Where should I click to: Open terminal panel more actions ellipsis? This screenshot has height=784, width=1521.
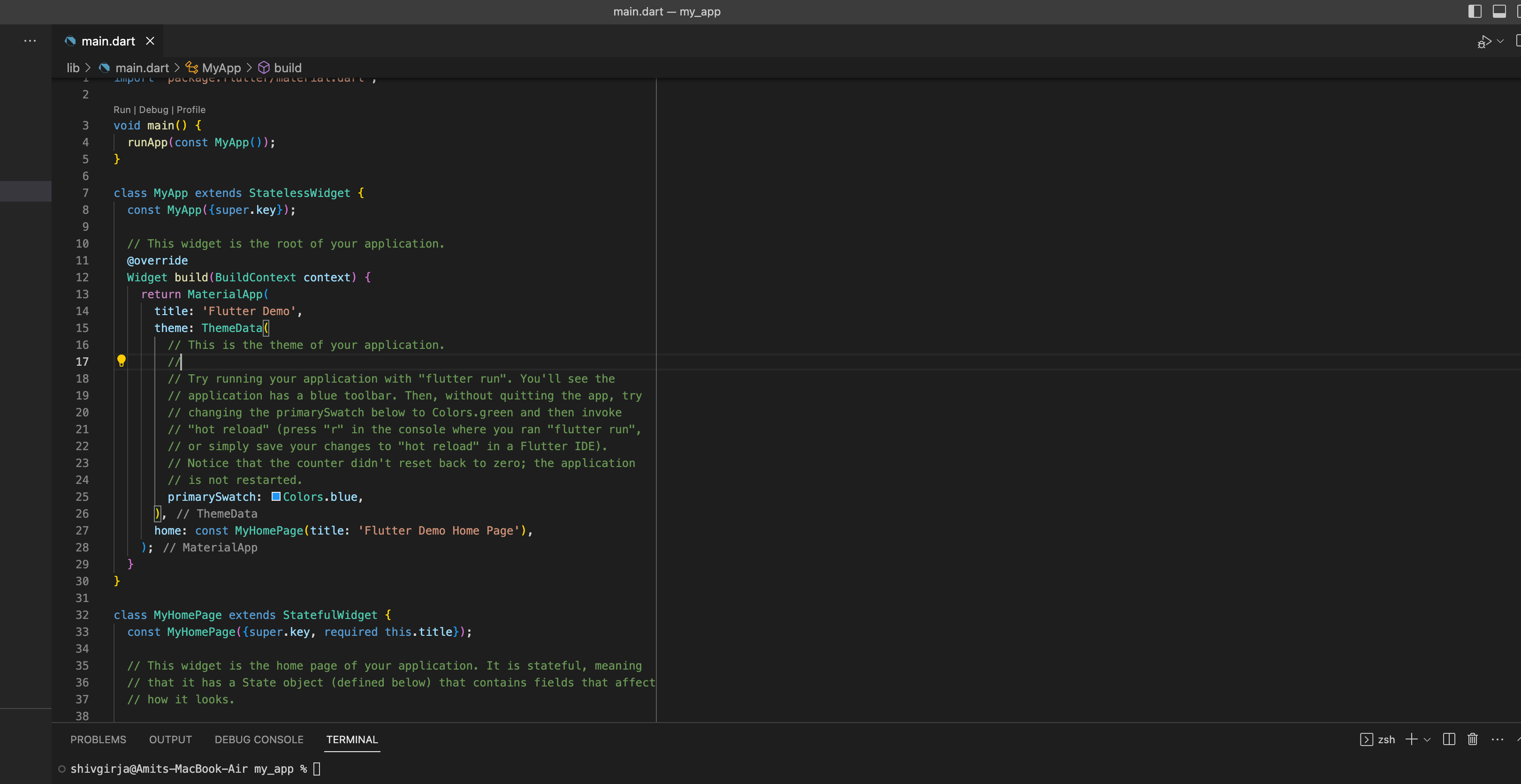pyautogui.click(x=1498, y=739)
